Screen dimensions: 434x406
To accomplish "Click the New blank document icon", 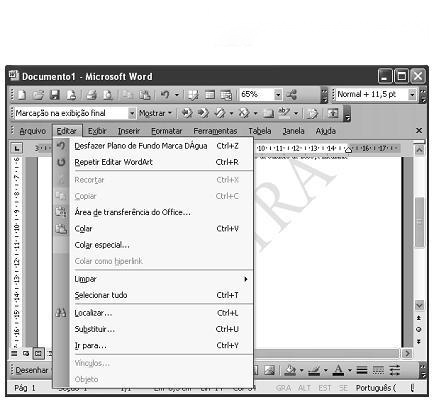I will [22, 95].
